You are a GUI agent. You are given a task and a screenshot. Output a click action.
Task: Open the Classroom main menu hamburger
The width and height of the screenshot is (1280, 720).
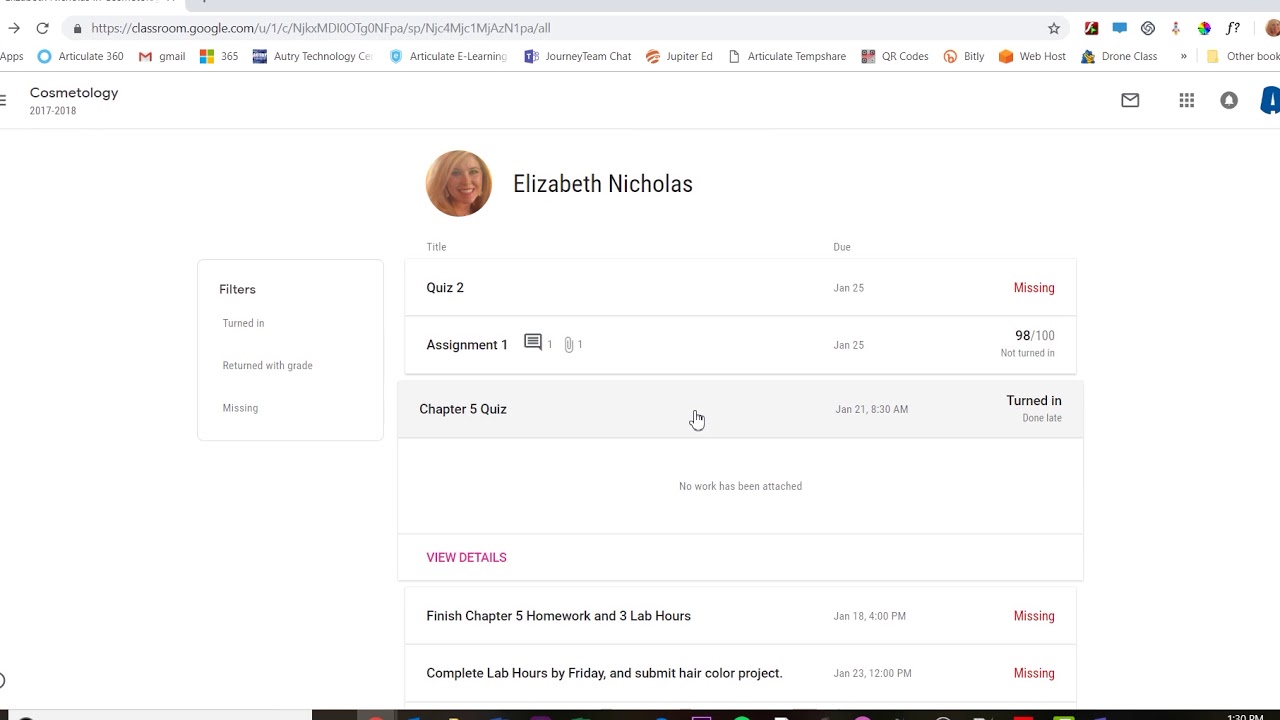click(x=3, y=100)
